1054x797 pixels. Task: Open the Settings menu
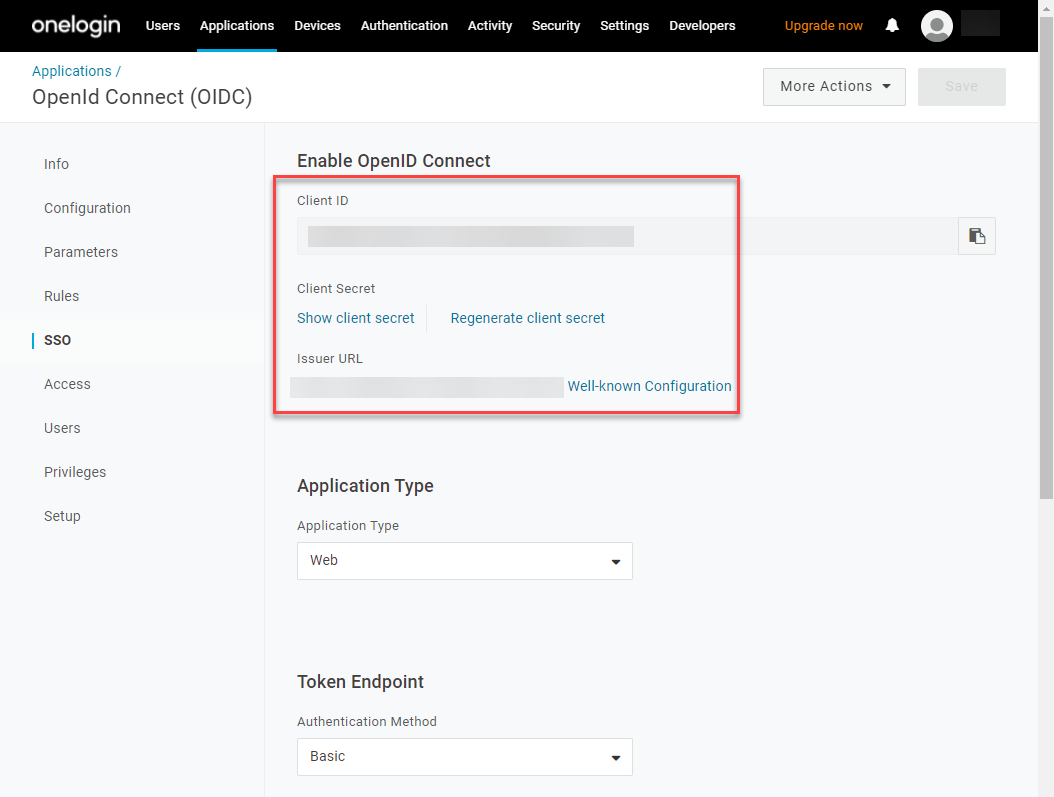(624, 26)
